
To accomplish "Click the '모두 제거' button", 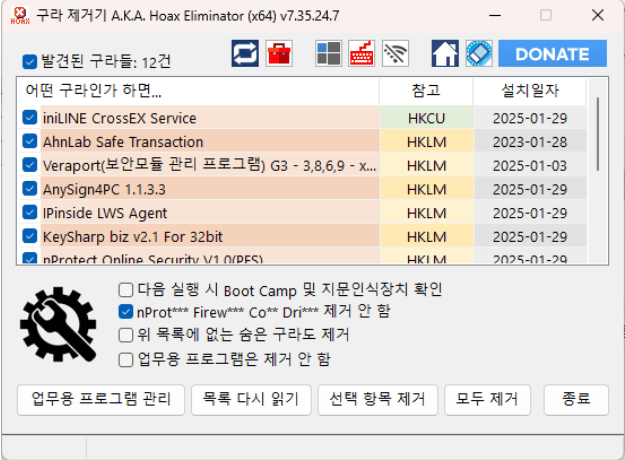I will (x=487, y=399).
